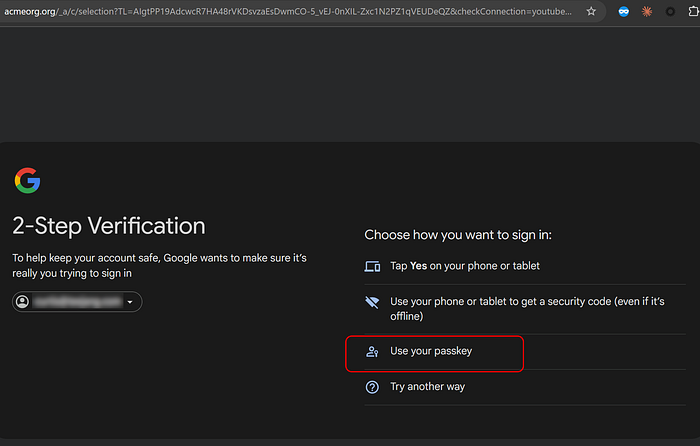Image resolution: width=700 pixels, height=446 pixels.
Task: Click the phone and tablet devices icon
Action: 372,267
